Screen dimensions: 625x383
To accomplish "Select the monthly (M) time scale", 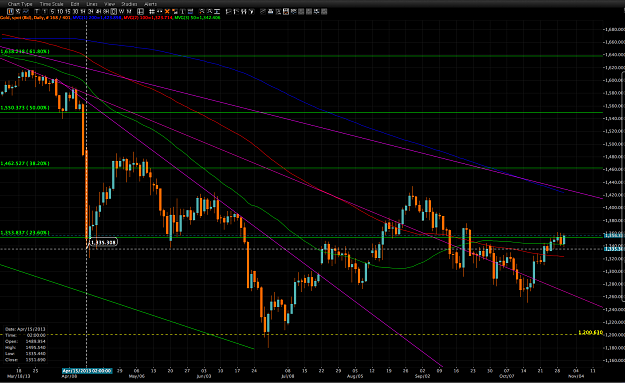I will point(129,12).
